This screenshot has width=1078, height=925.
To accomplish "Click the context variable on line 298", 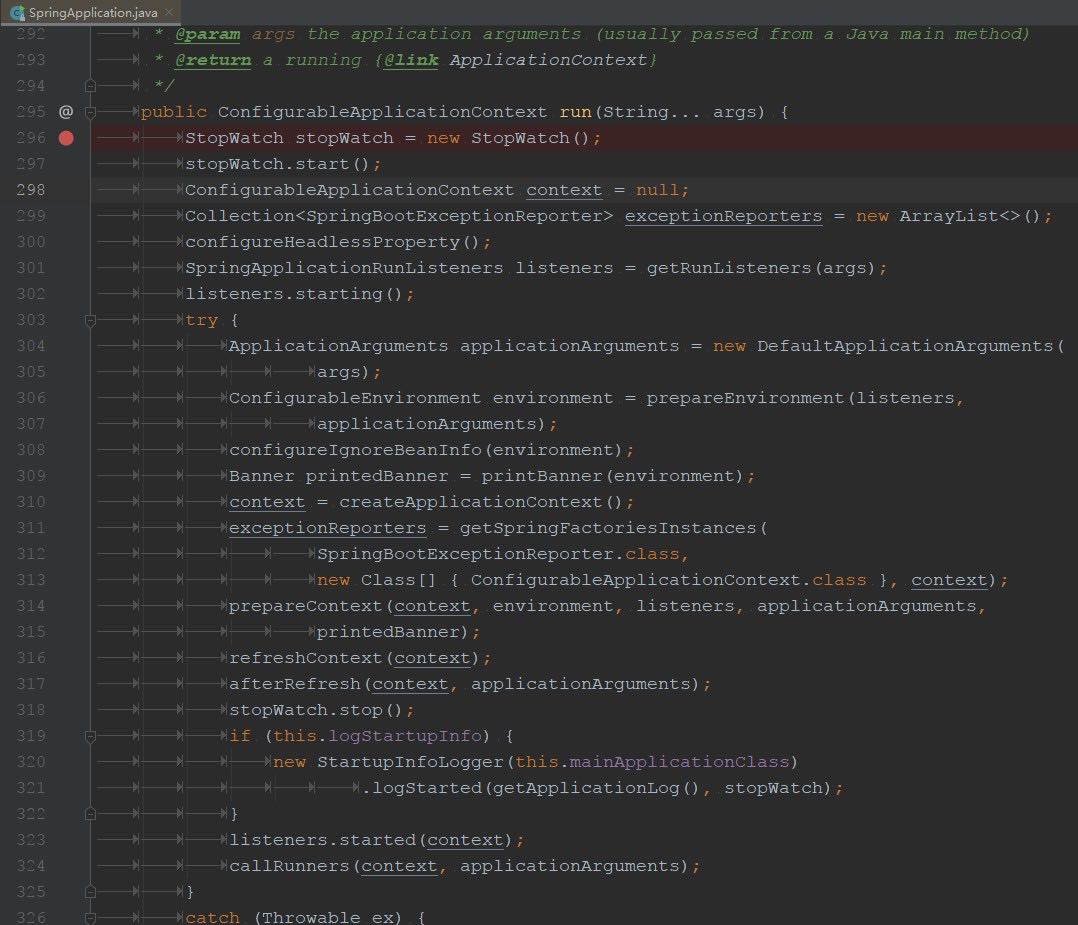I will tap(564, 191).
